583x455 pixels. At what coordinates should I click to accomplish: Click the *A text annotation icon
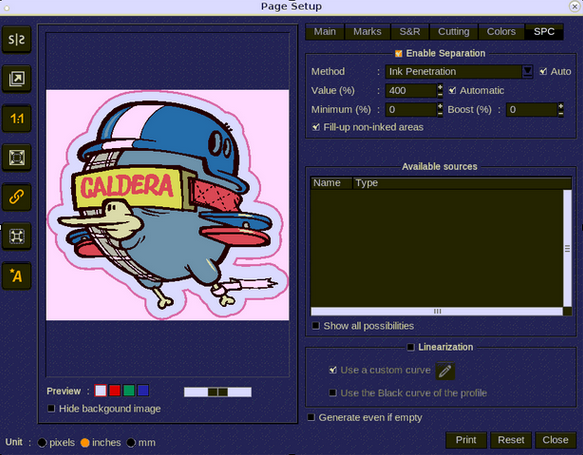pyautogui.click(x=16, y=276)
